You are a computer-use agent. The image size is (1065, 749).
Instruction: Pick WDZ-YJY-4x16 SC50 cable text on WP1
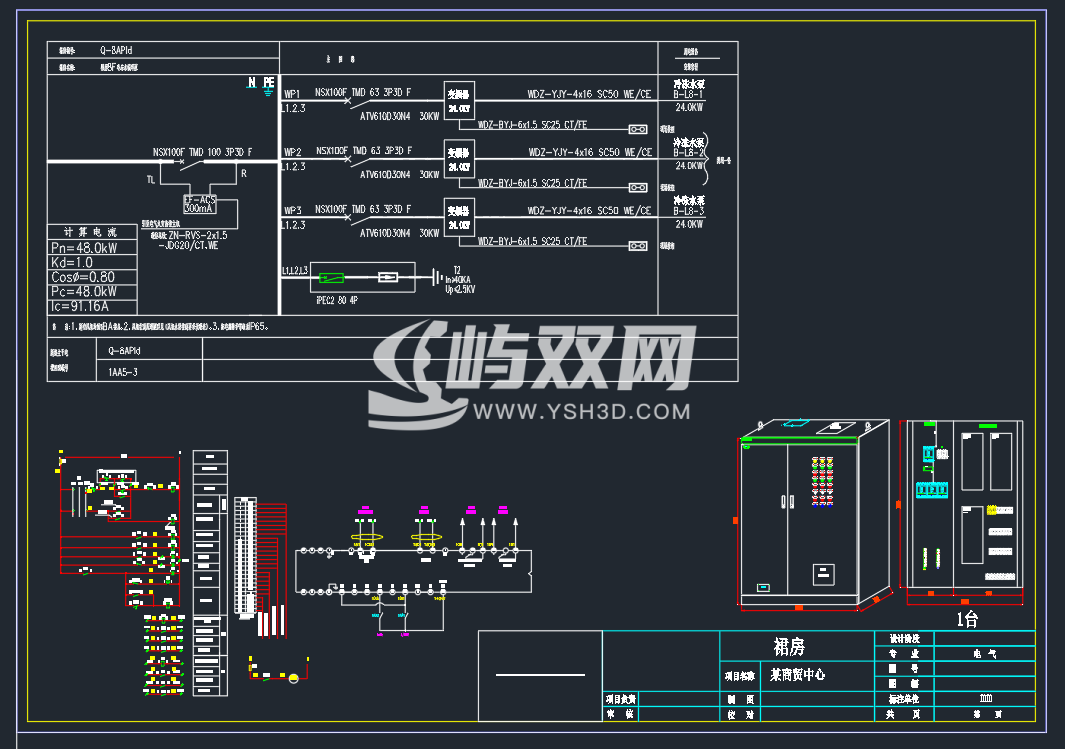(x=589, y=94)
